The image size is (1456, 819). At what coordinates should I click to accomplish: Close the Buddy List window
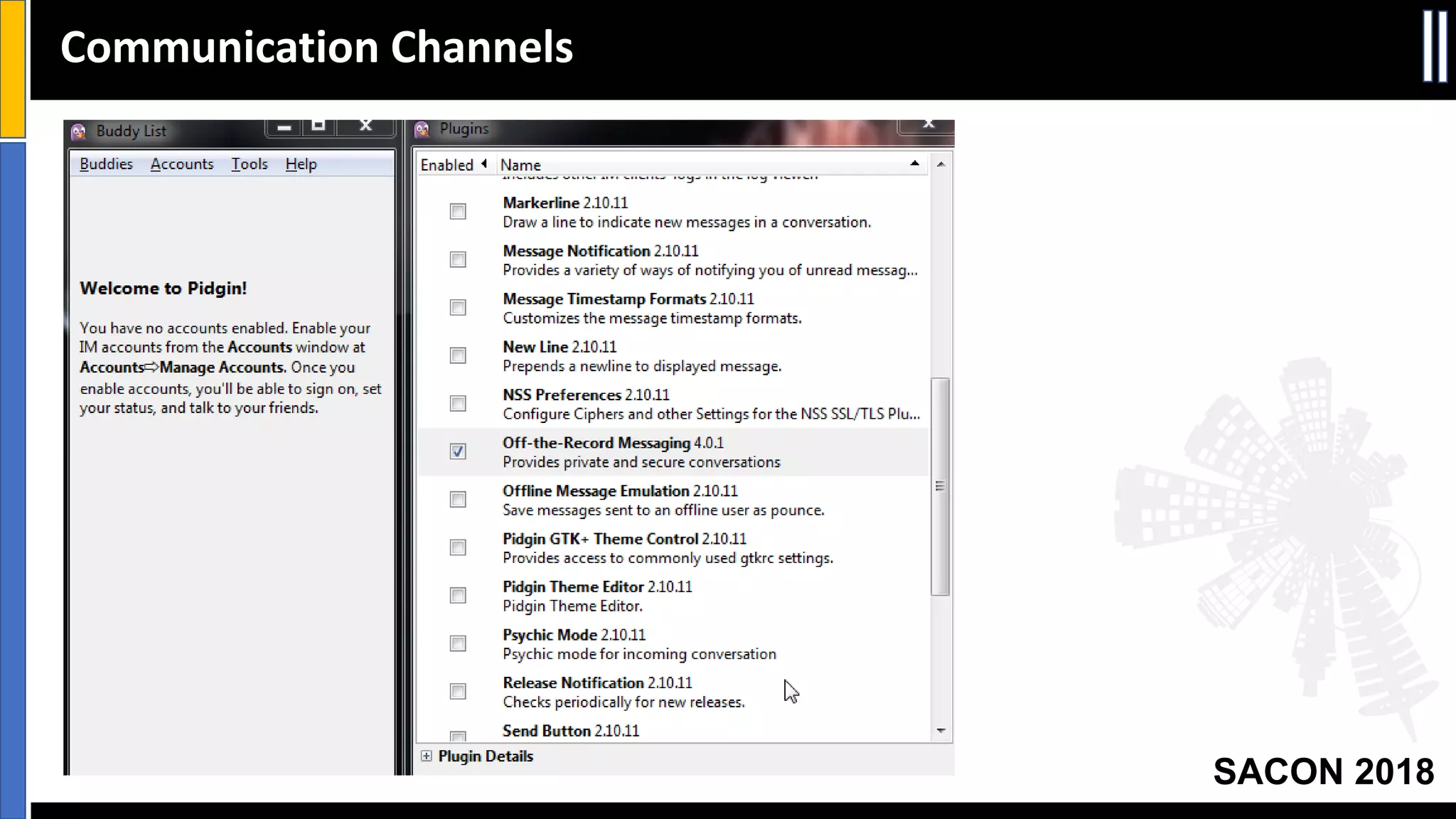pyautogui.click(x=365, y=127)
